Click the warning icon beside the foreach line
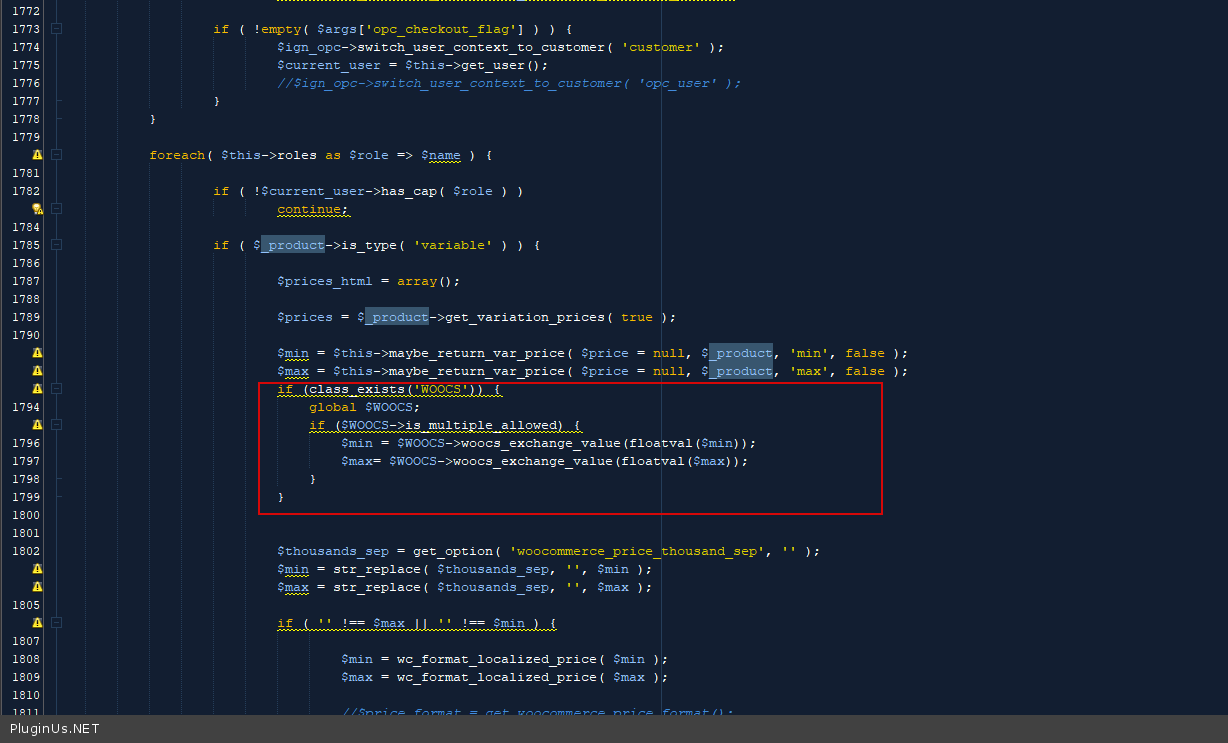1228x743 pixels. coord(37,155)
